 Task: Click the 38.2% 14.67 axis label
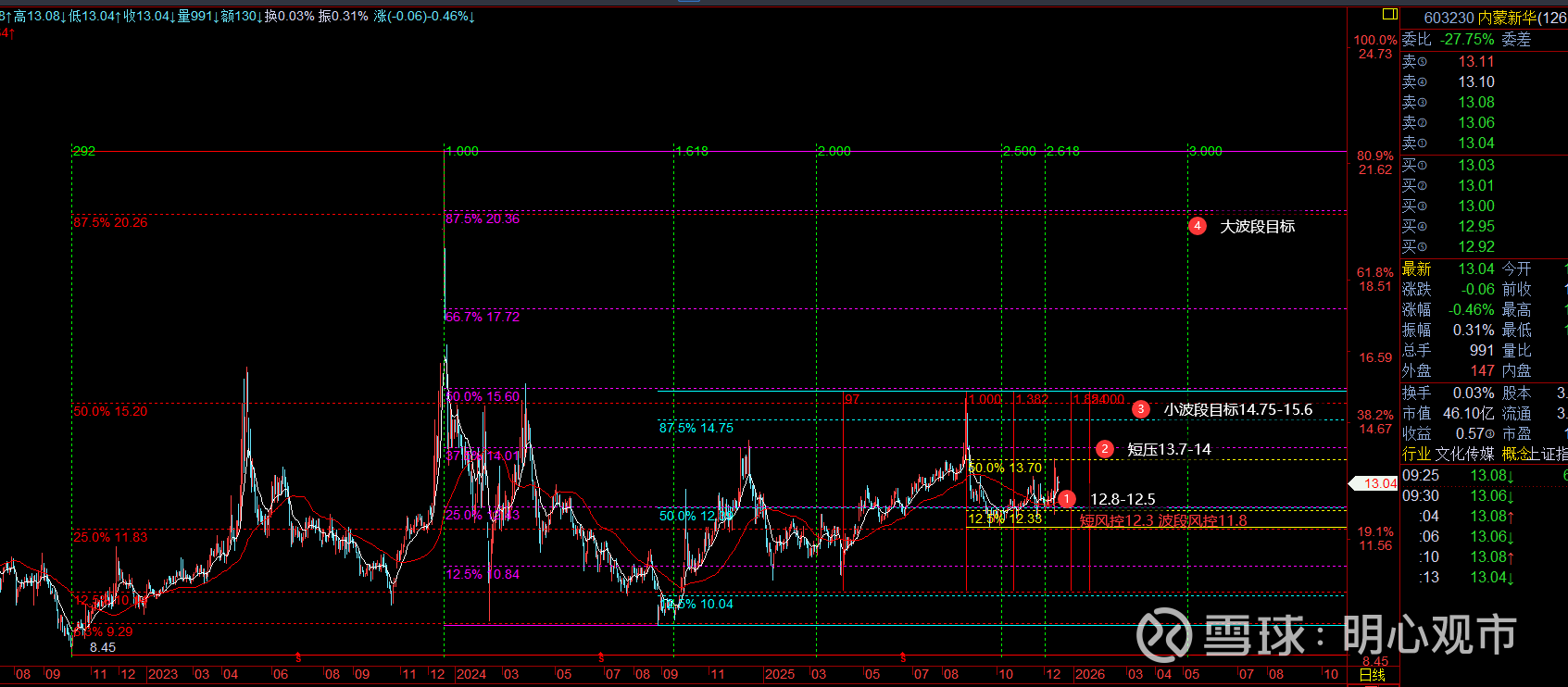(x=1375, y=421)
